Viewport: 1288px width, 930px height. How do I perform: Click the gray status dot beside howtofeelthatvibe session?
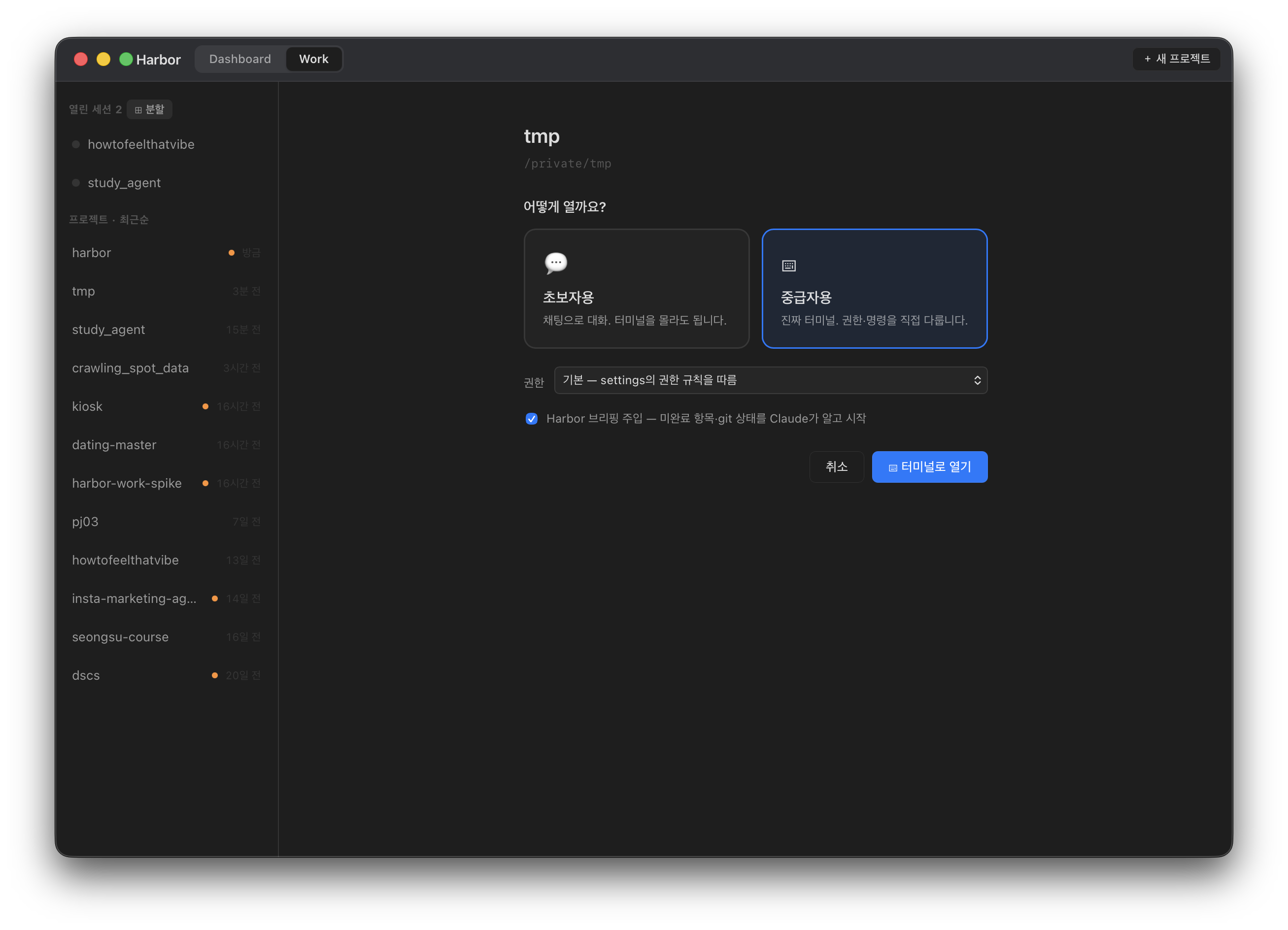[x=75, y=144]
